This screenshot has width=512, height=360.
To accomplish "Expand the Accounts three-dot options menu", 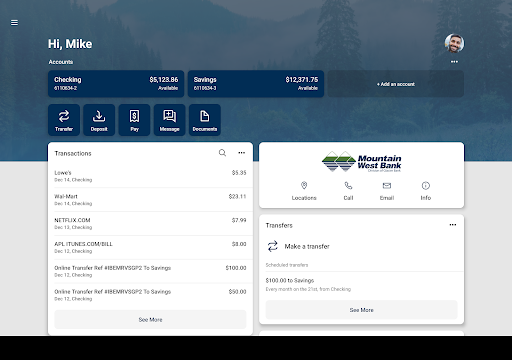I will point(454,62).
